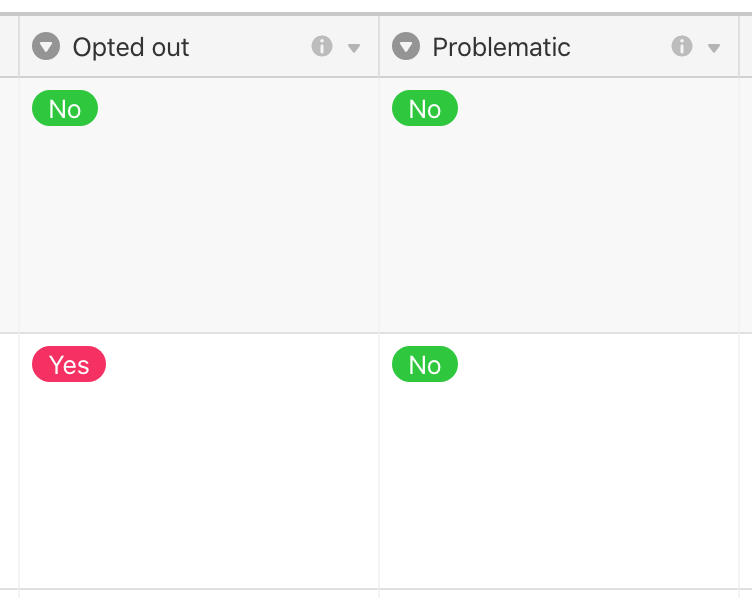Select the first row Problematic cell
The height and width of the screenshot is (598, 752).
tap(559, 205)
